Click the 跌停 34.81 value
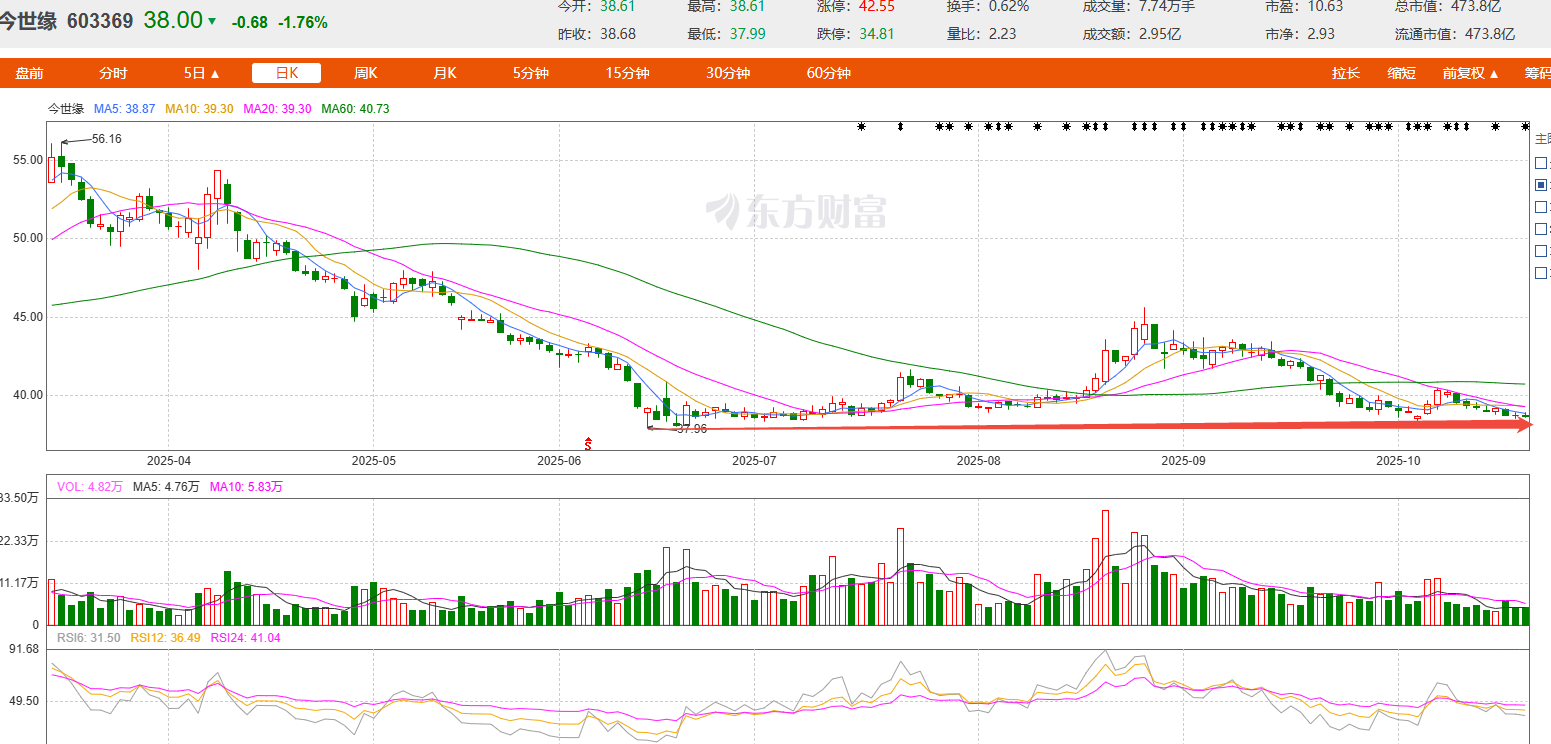Image resolution: width=1551 pixels, height=744 pixels. (x=877, y=34)
